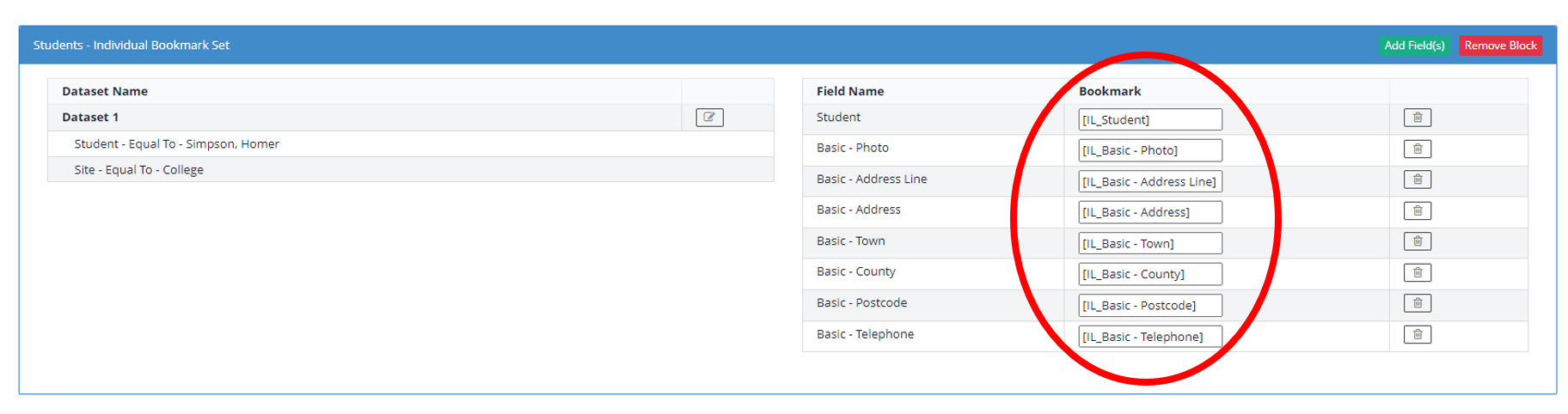This screenshot has height=414, width=1568.
Task: Select the [IL_Basic - Telephone] bookmark input
Action: pos(1149,337)
